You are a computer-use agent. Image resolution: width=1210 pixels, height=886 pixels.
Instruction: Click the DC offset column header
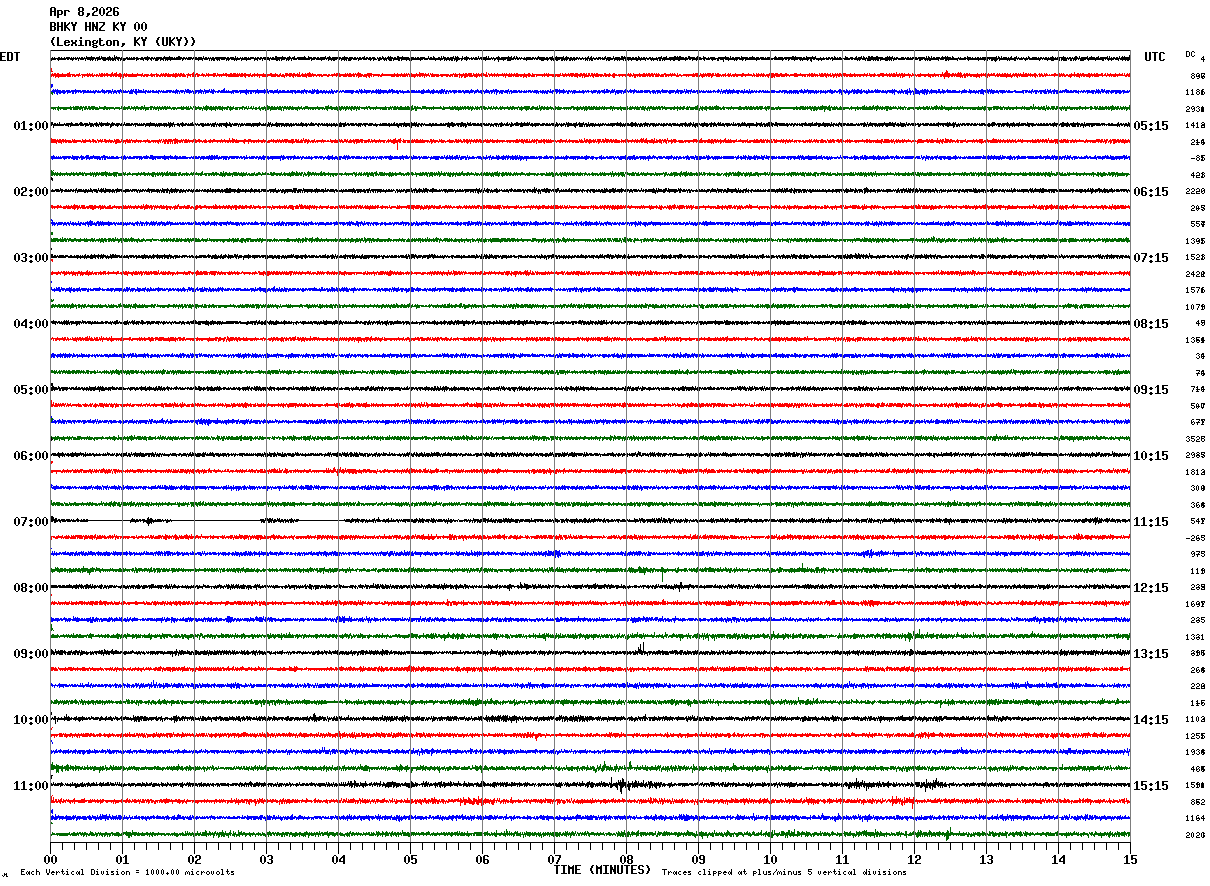tap(1190, 54)
